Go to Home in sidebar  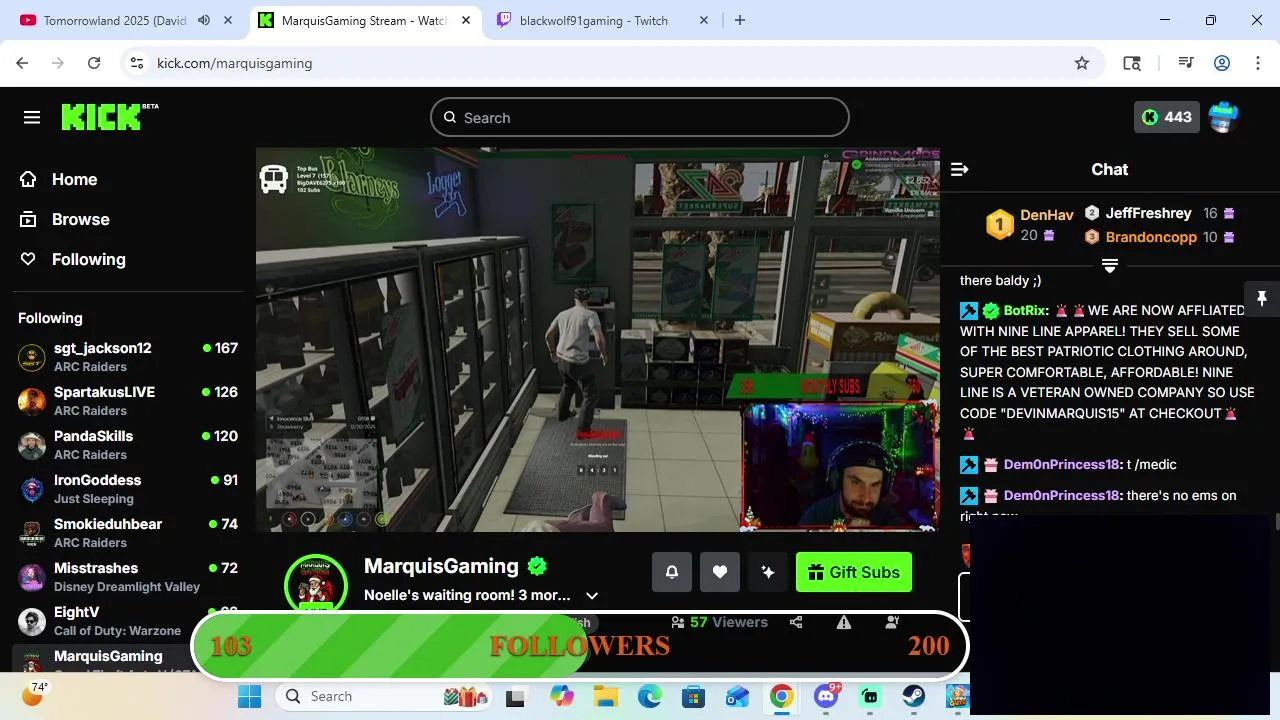click(x=60, y=179)
